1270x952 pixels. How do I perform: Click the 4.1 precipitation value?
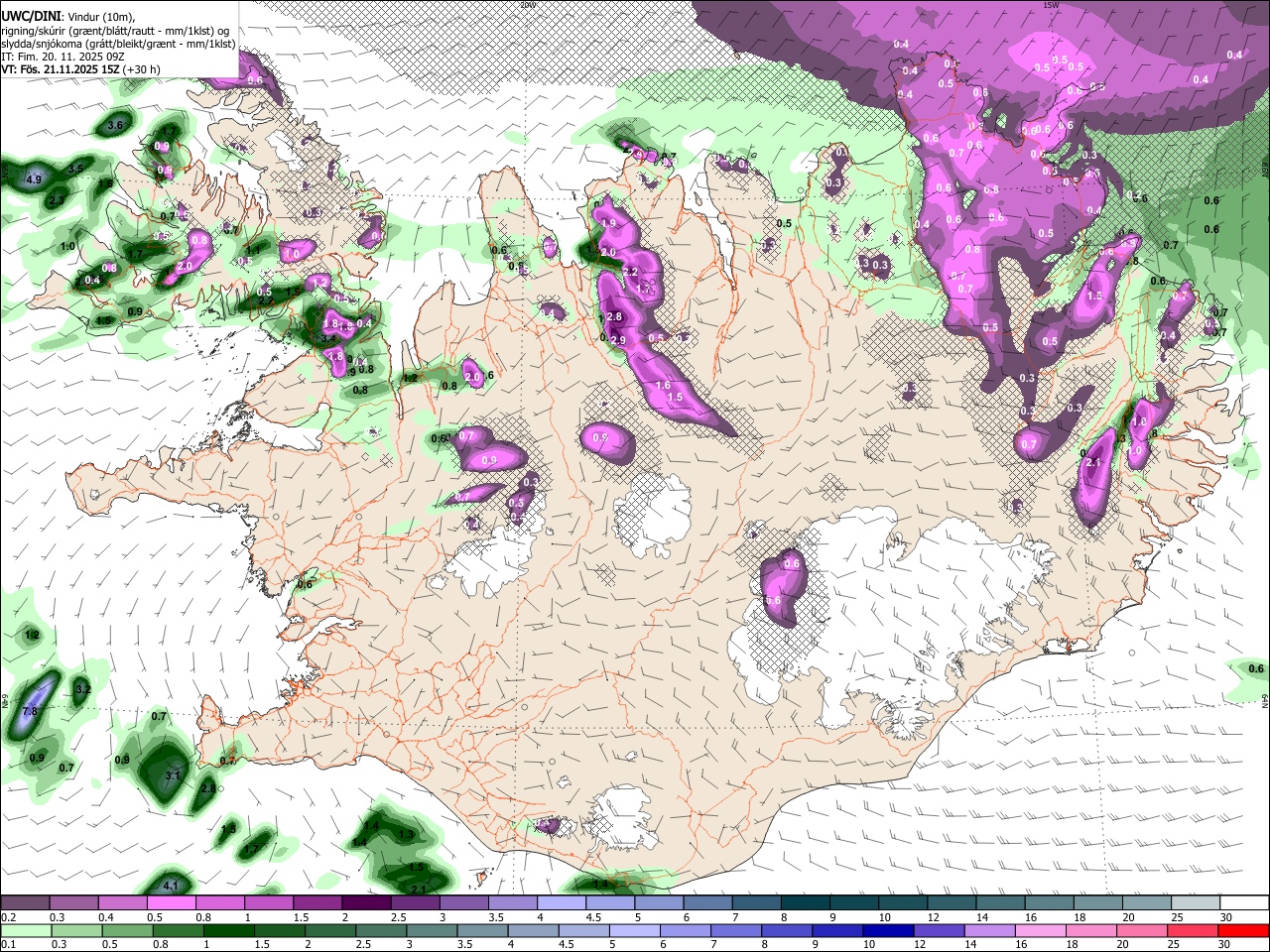tap(170, 886)
